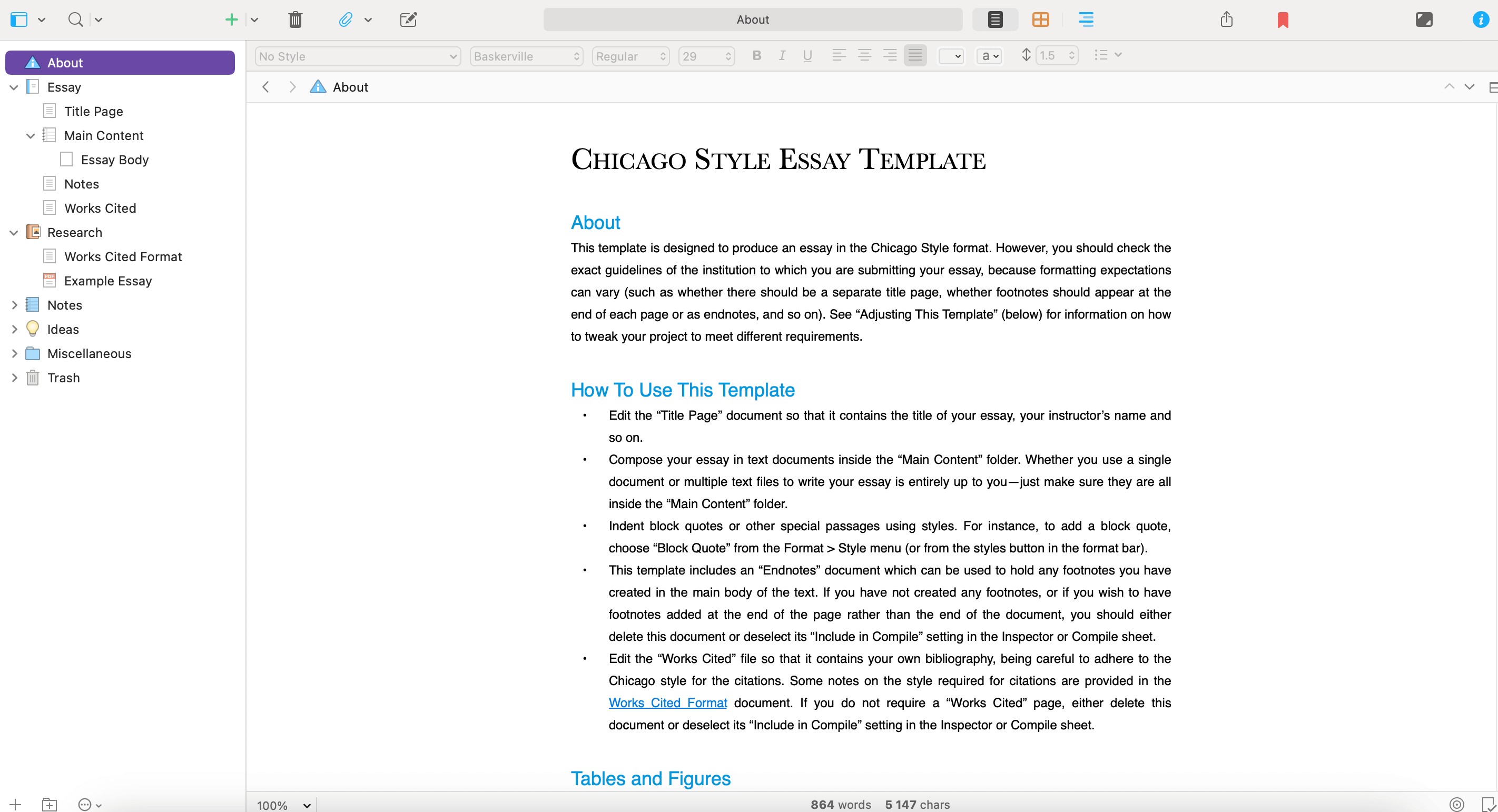Click the red bookmark icon
Screen dimensions: 1498x812
click(x=1283, y=20)
